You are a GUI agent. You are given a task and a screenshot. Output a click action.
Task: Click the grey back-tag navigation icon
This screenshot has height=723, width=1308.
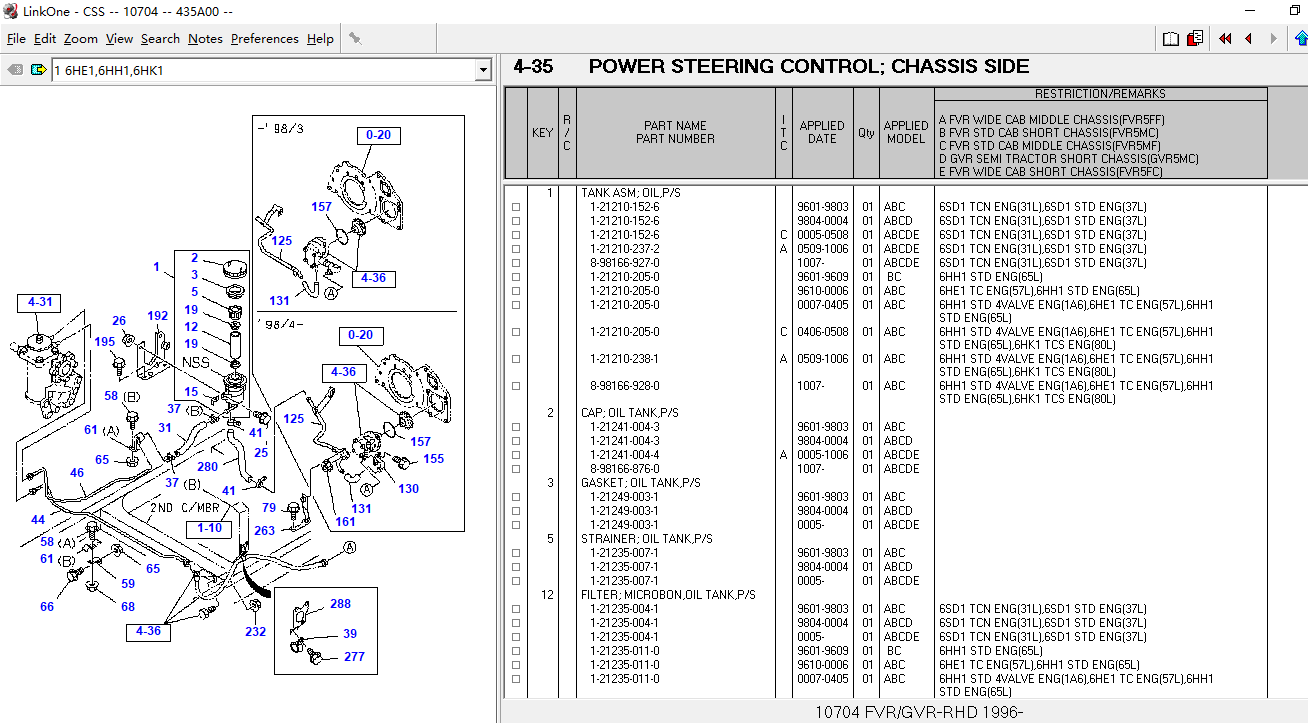point(15,70)
